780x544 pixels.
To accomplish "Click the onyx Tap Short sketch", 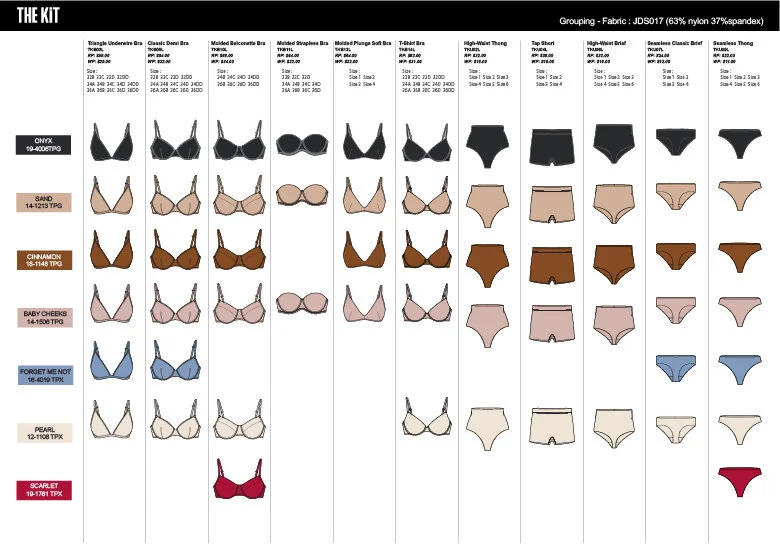I will 552,147.
